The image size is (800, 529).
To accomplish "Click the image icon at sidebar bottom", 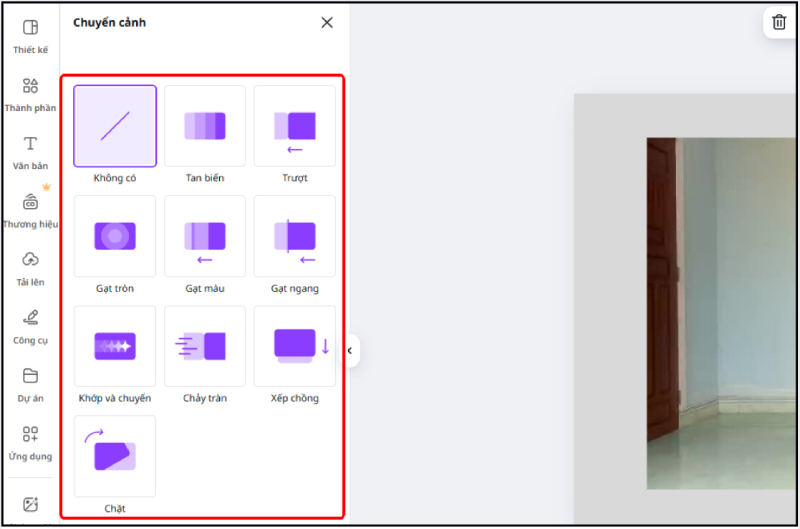I will (30, 505).
